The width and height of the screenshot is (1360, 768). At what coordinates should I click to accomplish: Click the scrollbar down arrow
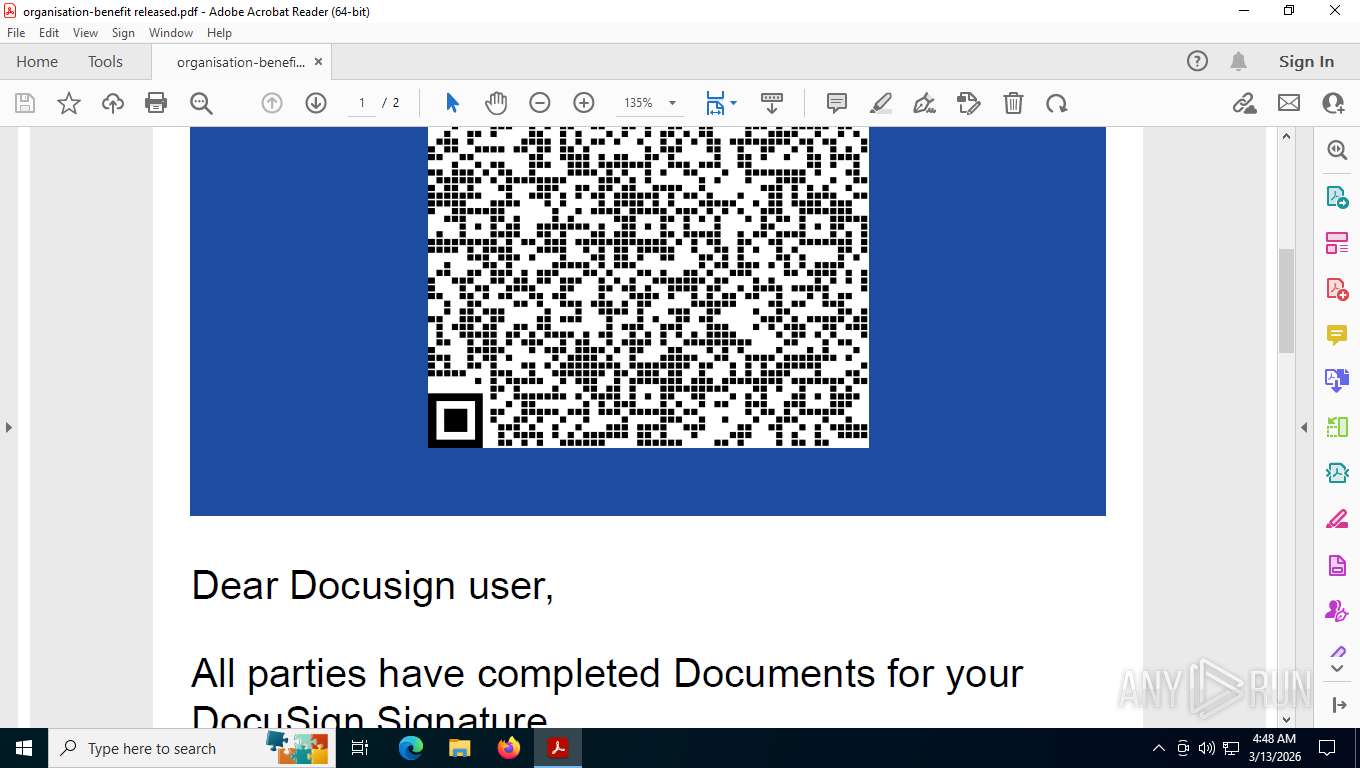point(1287,718)
